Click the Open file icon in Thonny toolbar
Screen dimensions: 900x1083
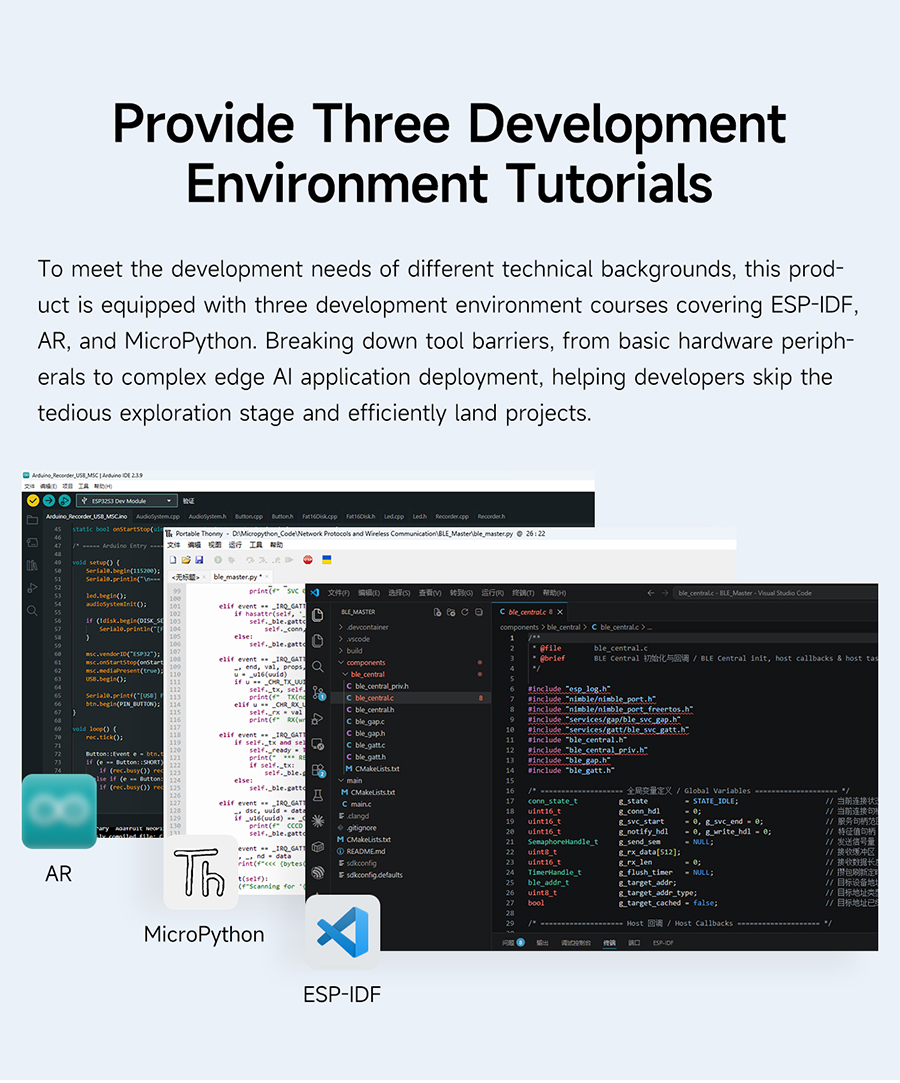tap(186, 560)
